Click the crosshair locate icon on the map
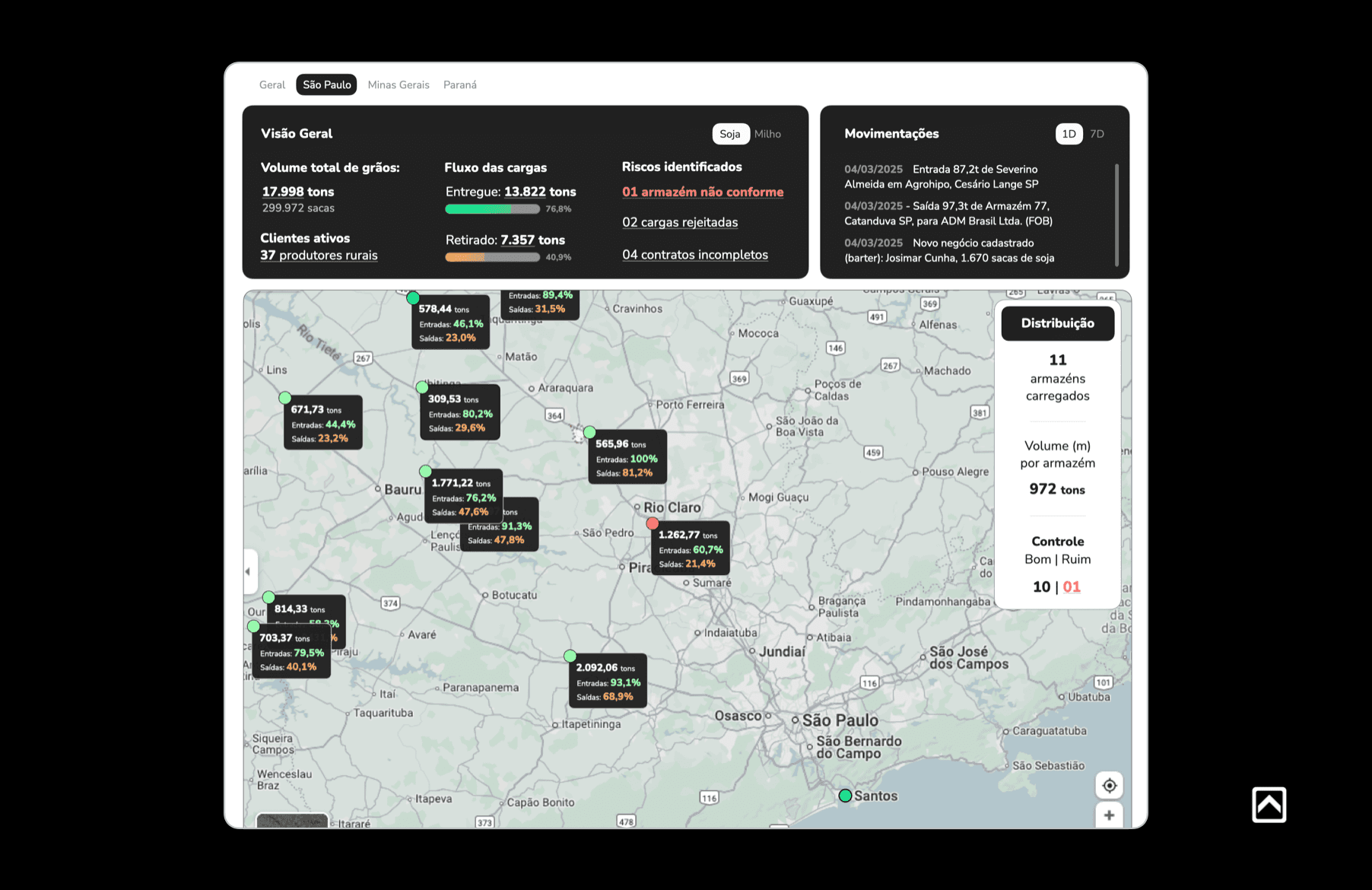Image resolution: width=1372 pixels, height=890 pixels. click(1110, 784)
